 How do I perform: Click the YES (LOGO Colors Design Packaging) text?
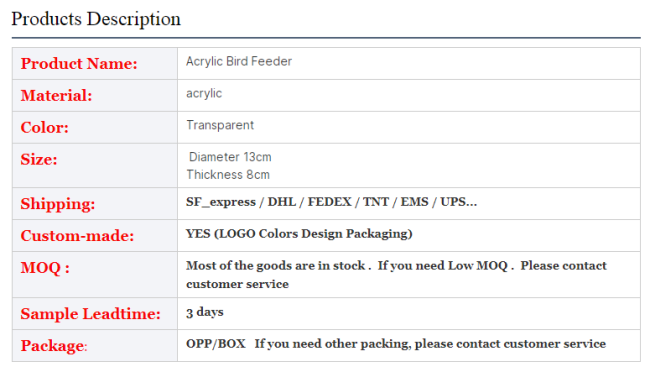pos(299,234)
